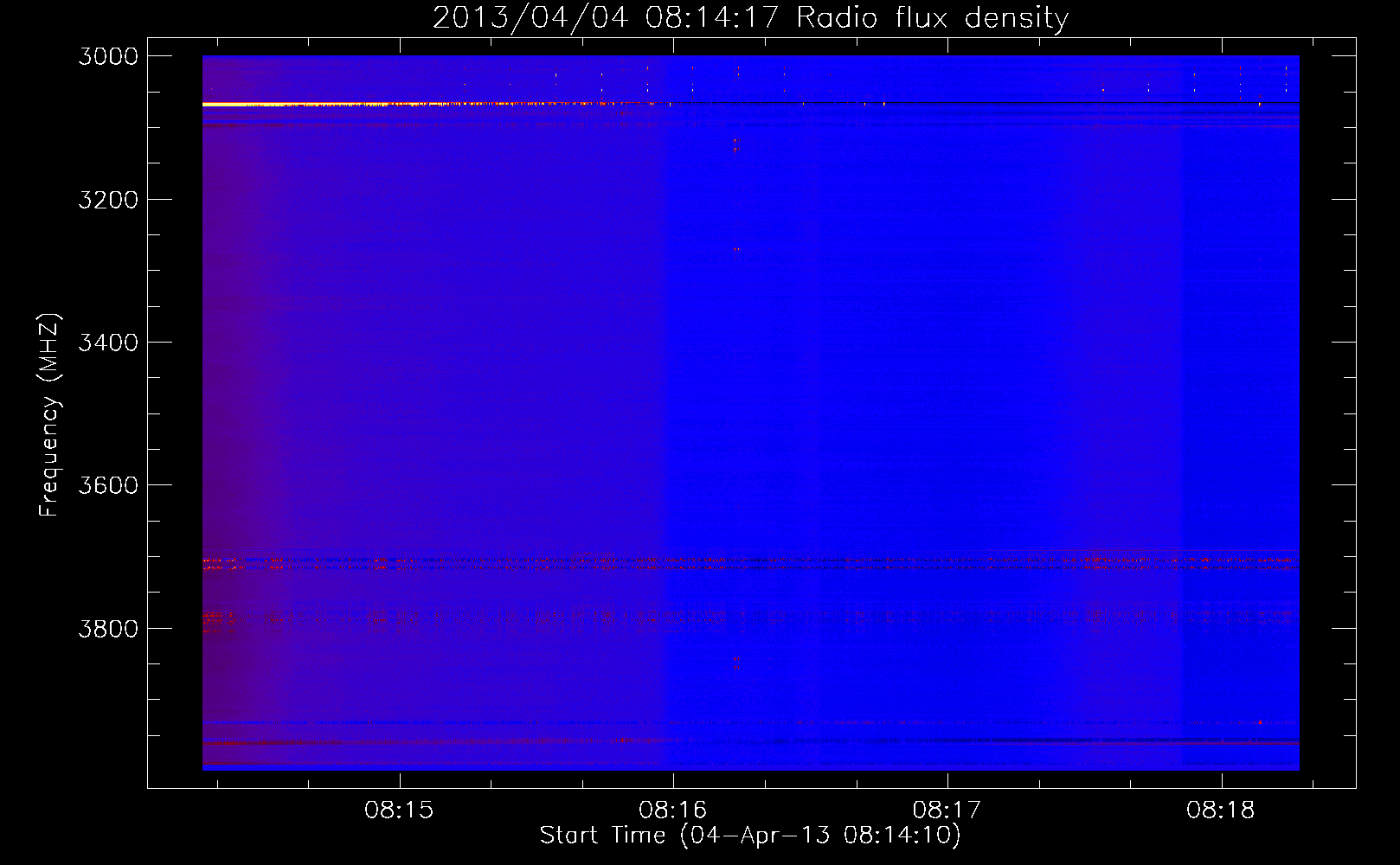Click the "Start Time" horizontal axis title
Viewport: 1400px width, 865px height.
[x=603, y=836]
